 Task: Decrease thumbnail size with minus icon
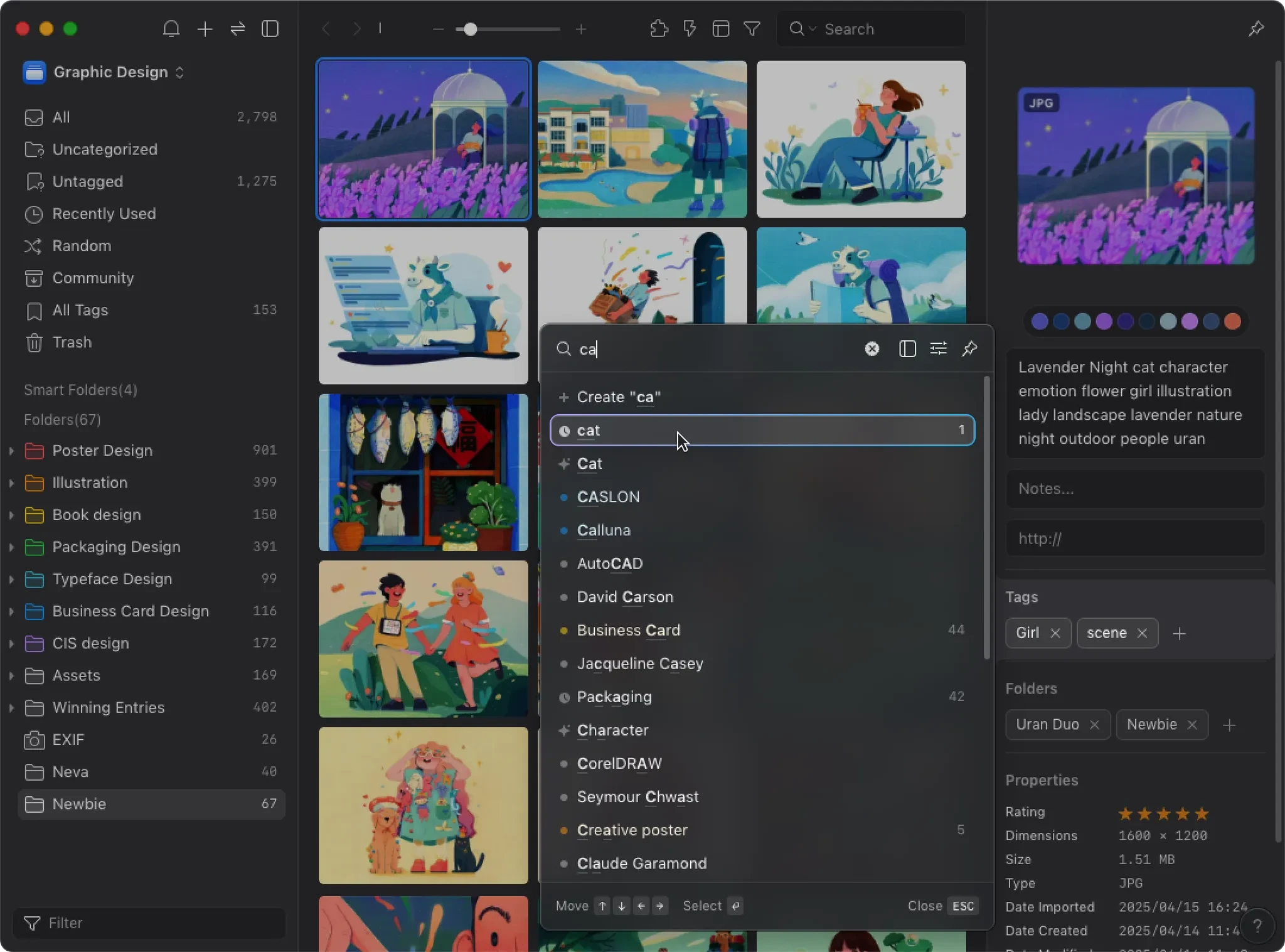[x=438, y=29]
